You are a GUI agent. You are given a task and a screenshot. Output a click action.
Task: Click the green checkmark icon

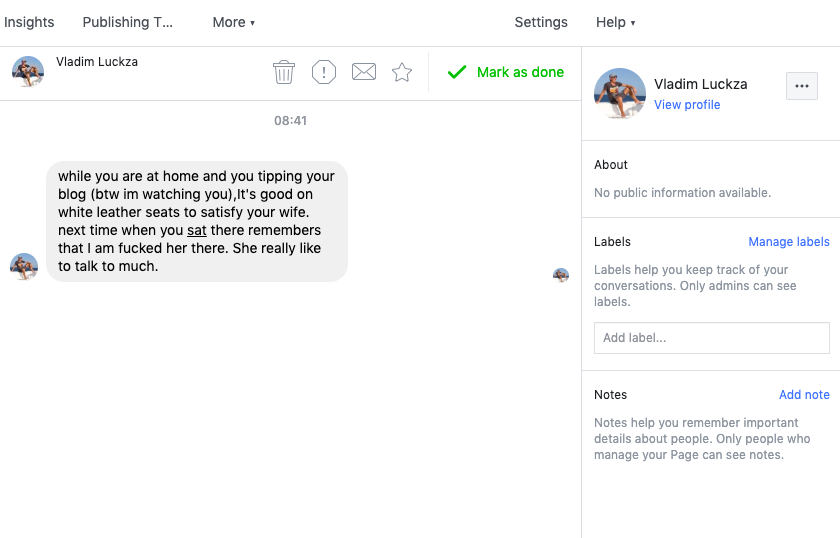pos(457,72)
